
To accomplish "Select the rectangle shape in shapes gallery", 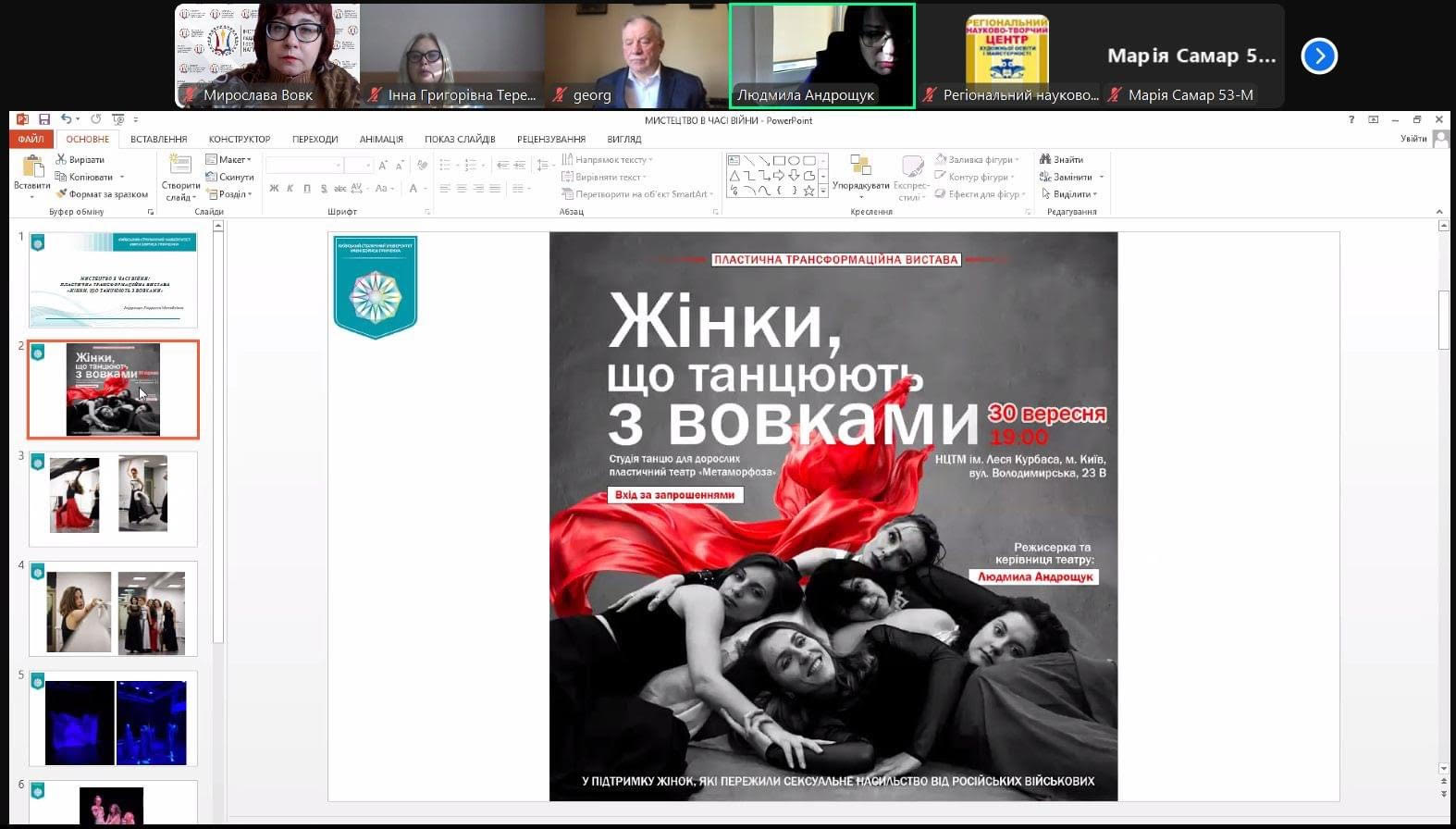I will 779,160.
